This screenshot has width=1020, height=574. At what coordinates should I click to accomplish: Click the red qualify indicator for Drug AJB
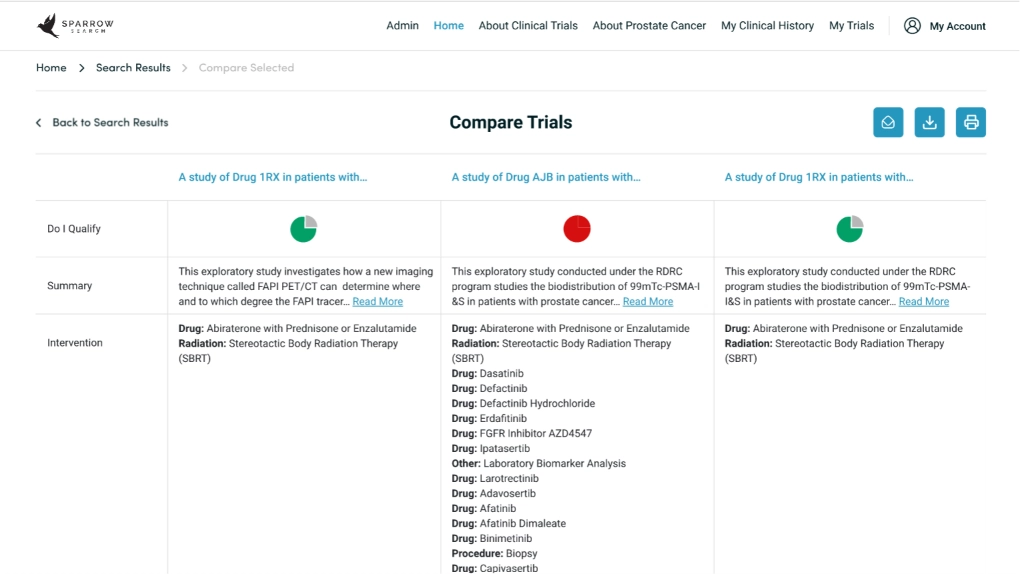[x=576, y=228]
